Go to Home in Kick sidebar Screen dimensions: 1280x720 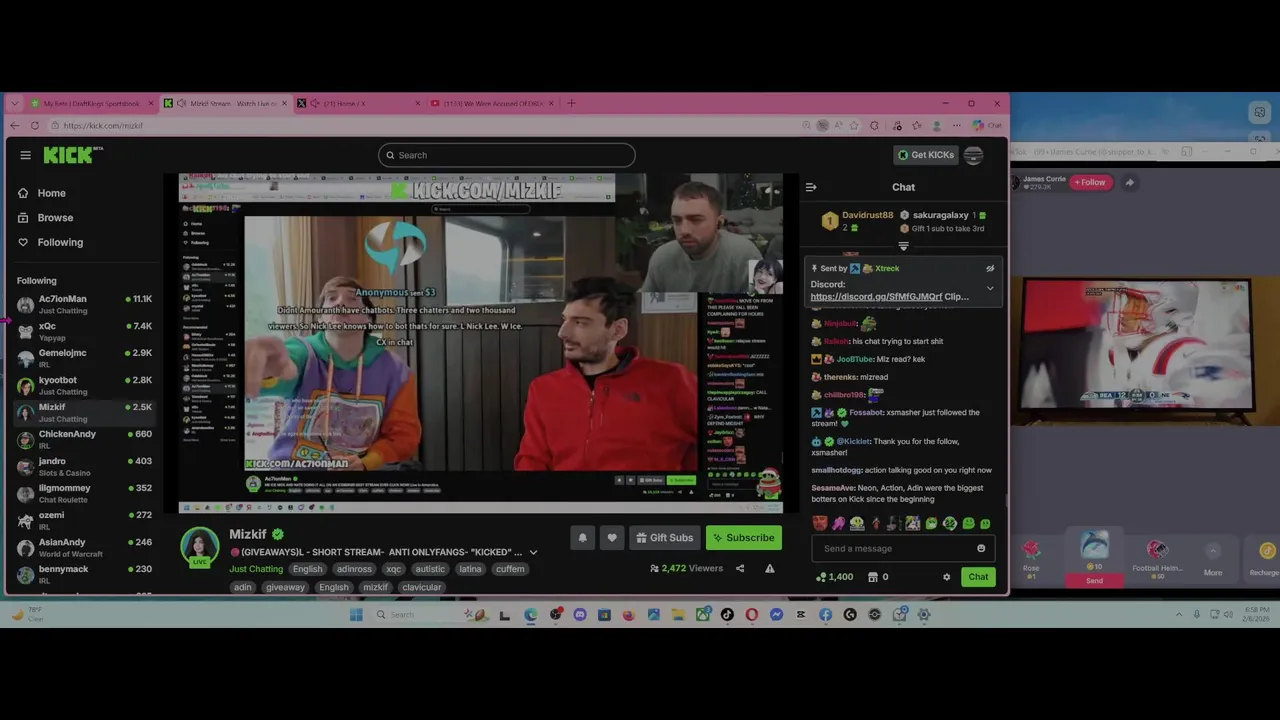[x=42, y=193]
